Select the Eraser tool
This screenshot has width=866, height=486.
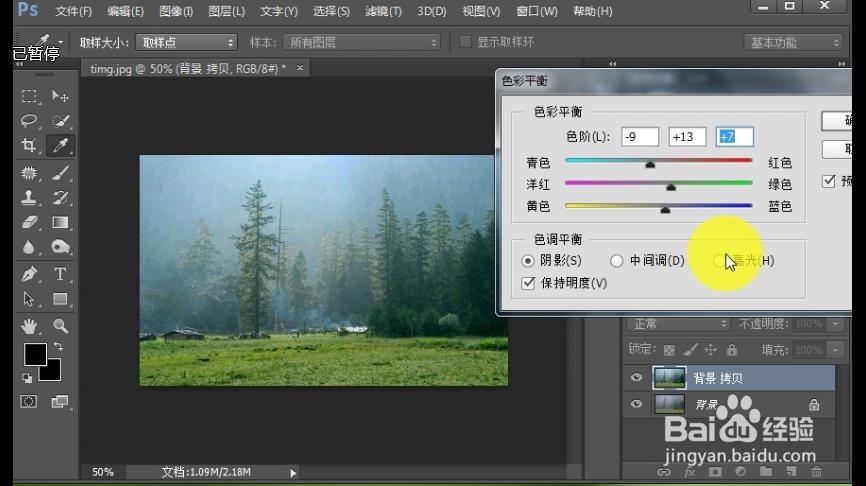[x=29, y=222]
